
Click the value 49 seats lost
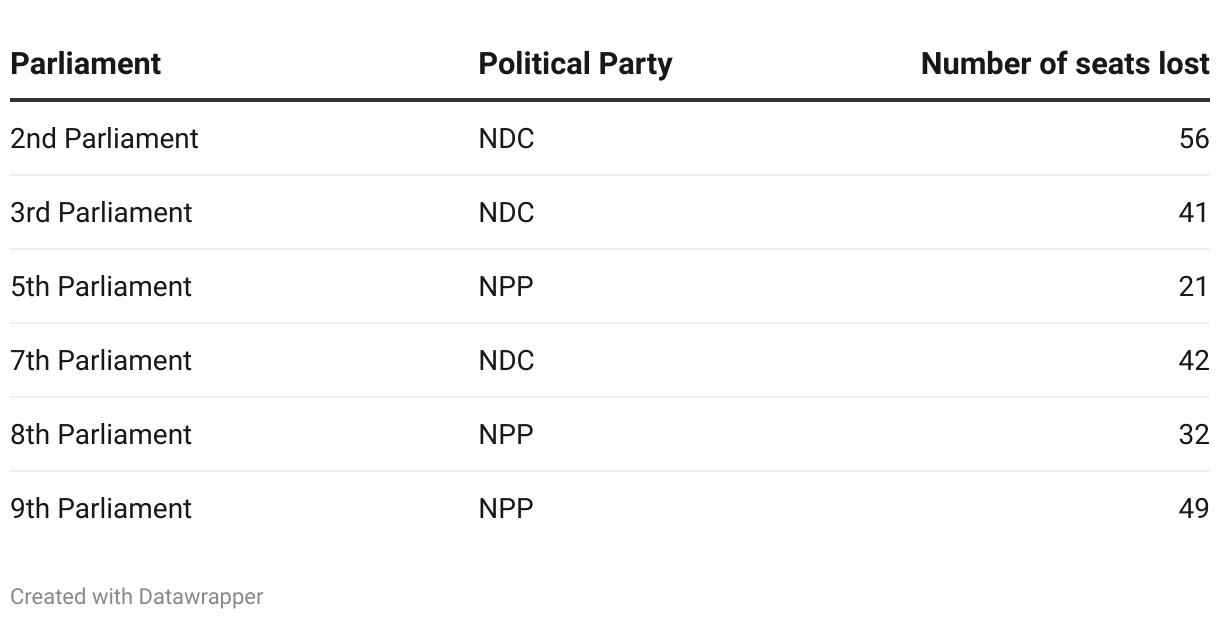(x=1194, y=508)
